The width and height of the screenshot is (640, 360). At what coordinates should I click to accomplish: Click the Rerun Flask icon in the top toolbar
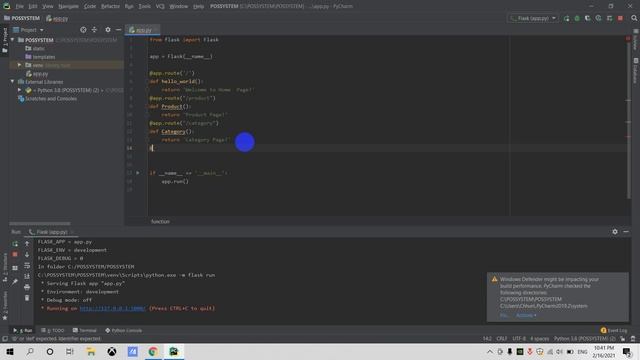click(x=566, y=18)
